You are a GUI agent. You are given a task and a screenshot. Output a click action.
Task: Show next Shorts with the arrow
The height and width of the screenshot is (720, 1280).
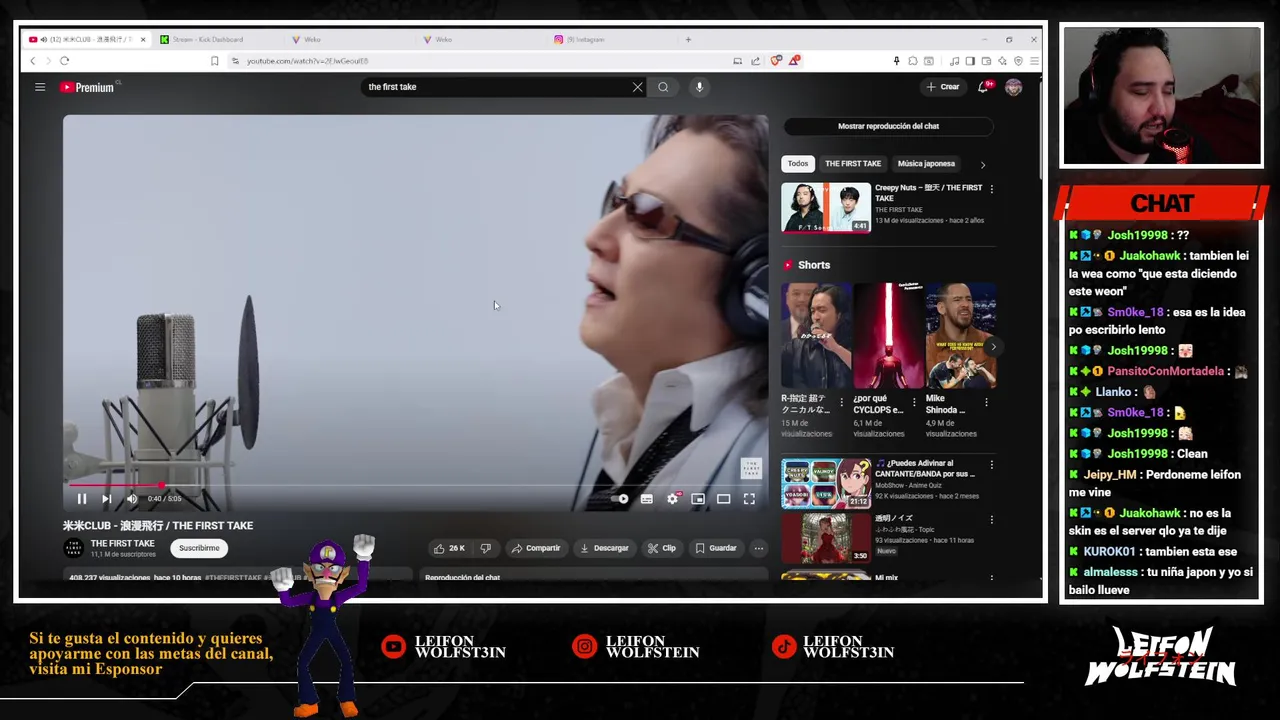click(993, 346)
